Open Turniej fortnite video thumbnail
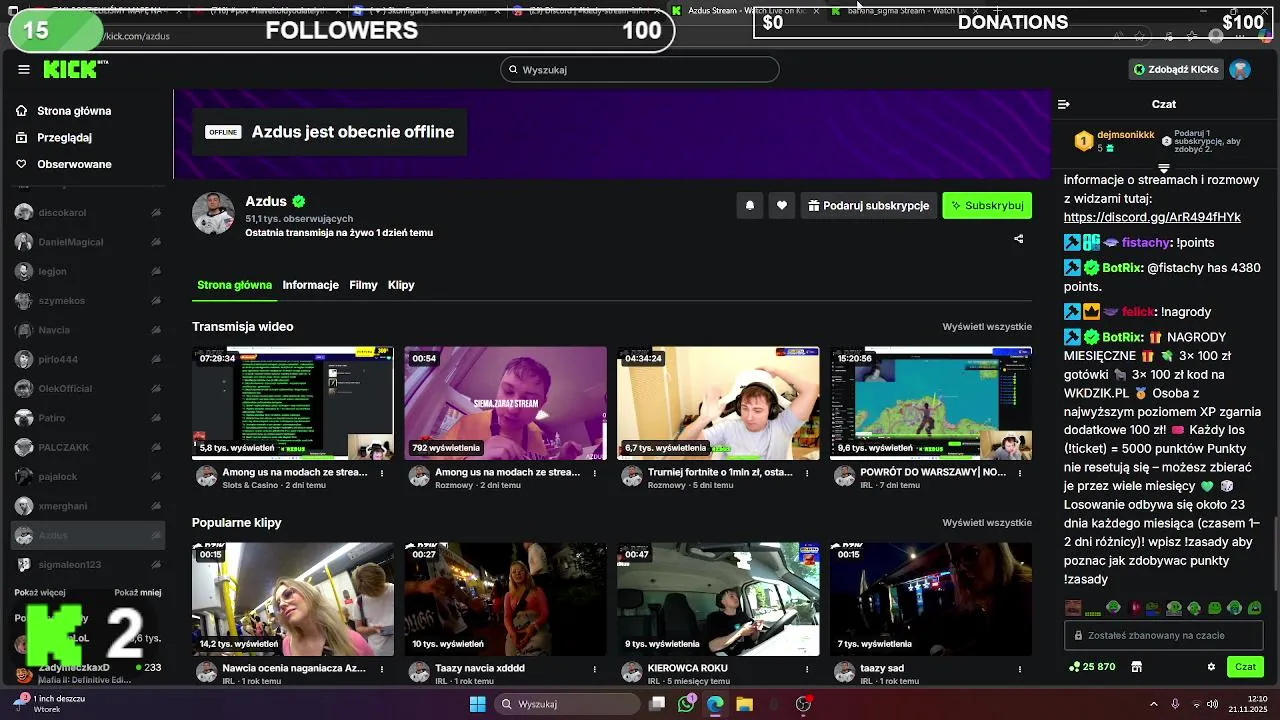Screen dimensions: 1280x720 [718, 403]
